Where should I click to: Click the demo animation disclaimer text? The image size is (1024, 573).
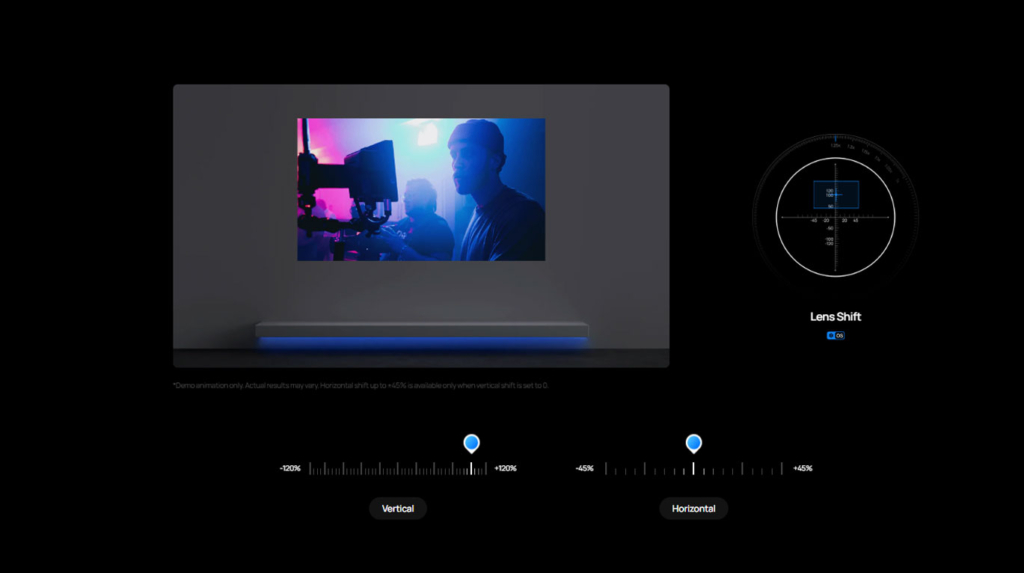click(x=360, y=385)
